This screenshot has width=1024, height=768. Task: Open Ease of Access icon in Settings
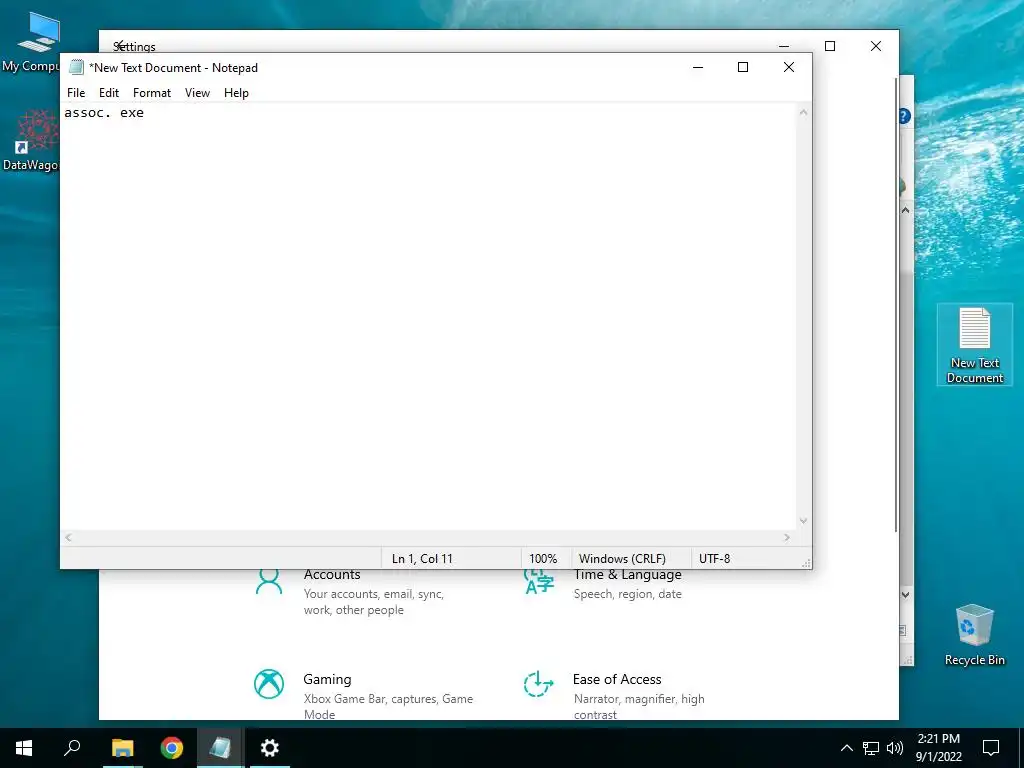(x=538, y=684)
